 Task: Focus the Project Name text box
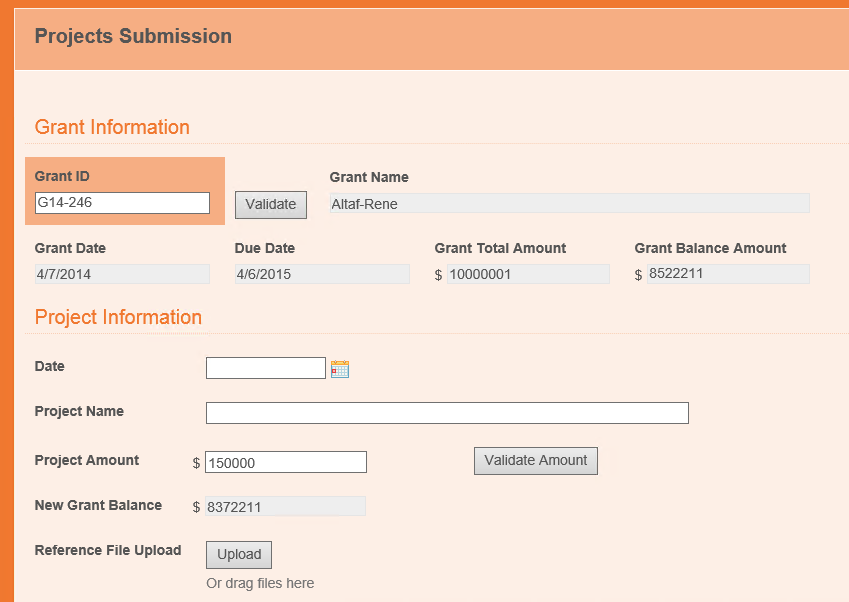[x=447, y=413]
